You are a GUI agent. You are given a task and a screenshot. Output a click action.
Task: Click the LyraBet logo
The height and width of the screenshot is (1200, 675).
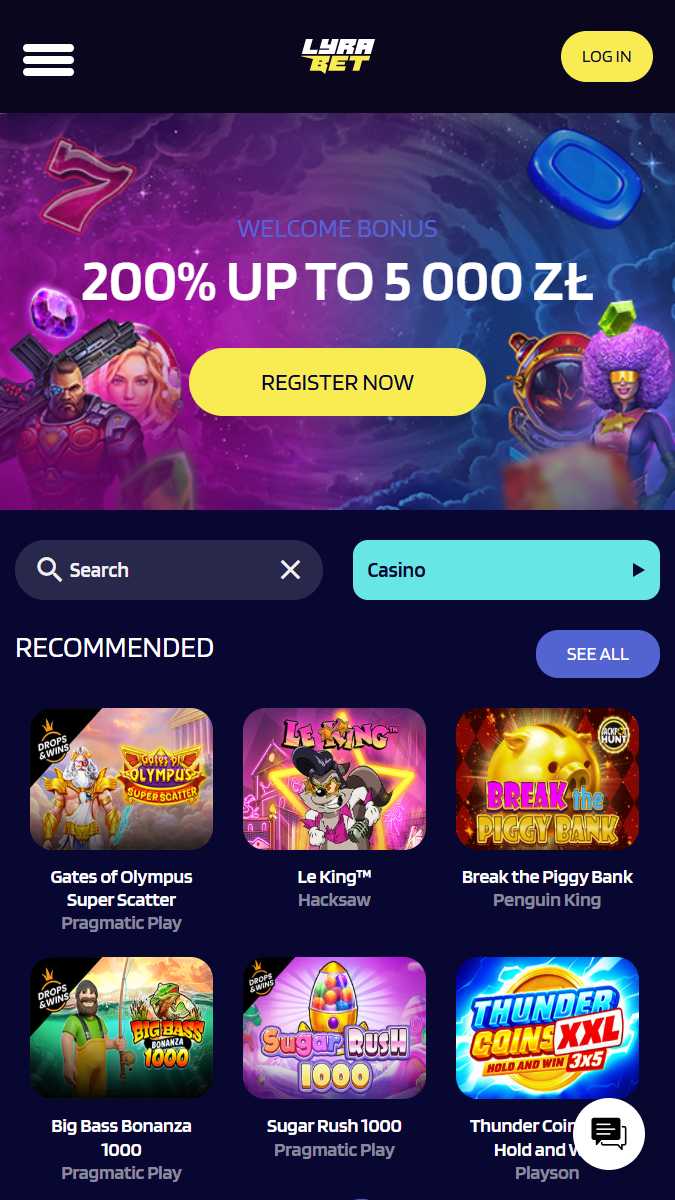338,56
